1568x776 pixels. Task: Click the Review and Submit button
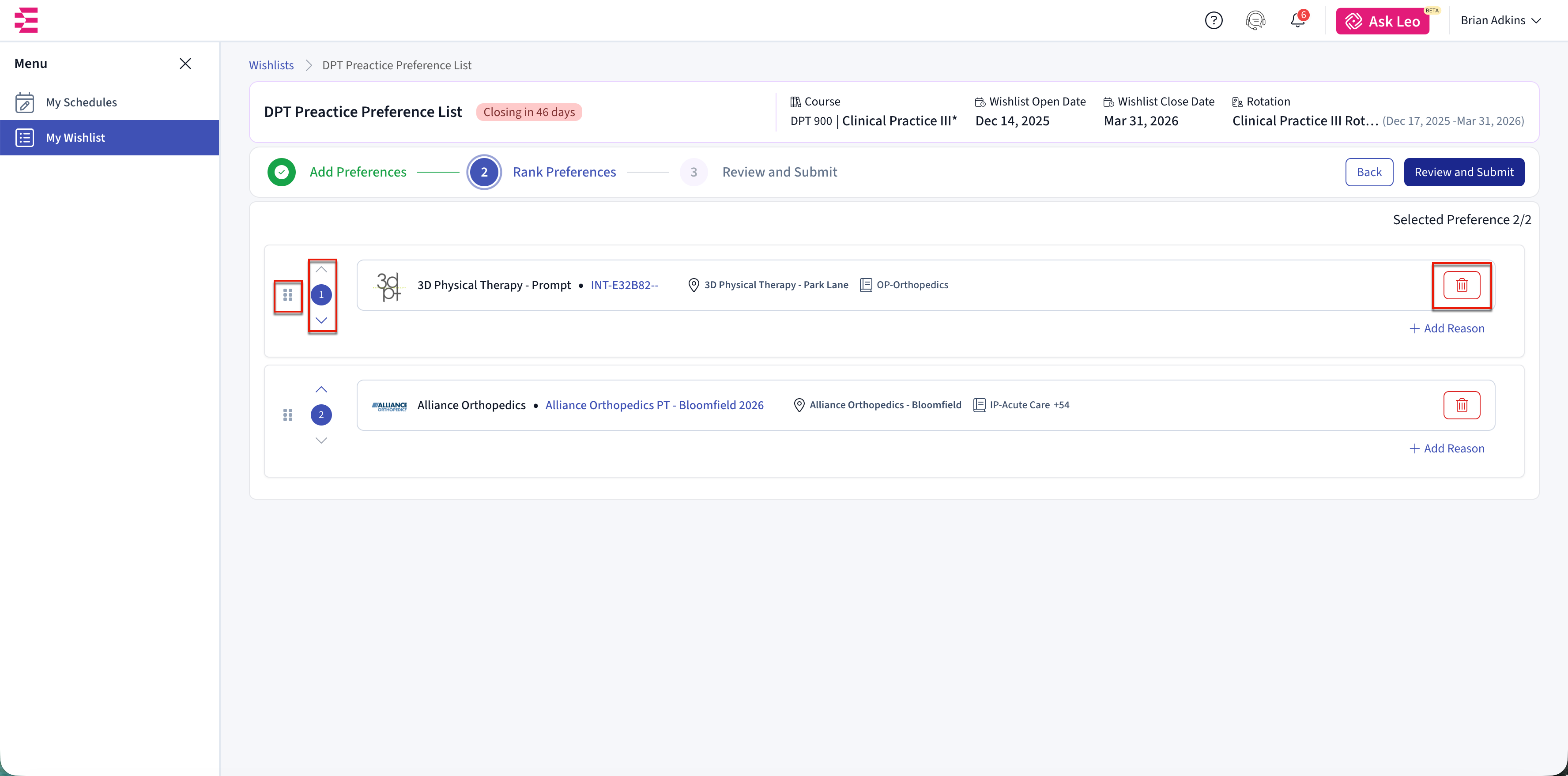pyautogui.click(x=1463, y=172)
